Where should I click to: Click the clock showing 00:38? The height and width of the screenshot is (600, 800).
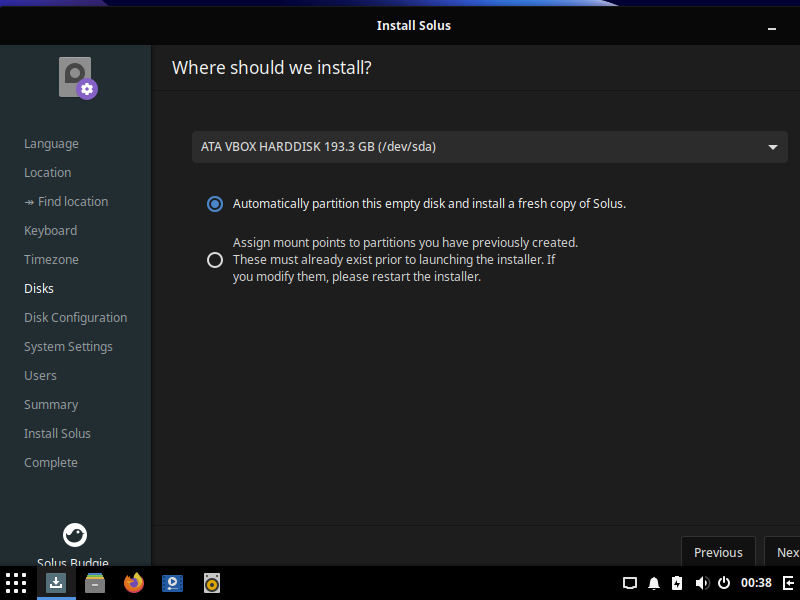click(x=756, y=583)
